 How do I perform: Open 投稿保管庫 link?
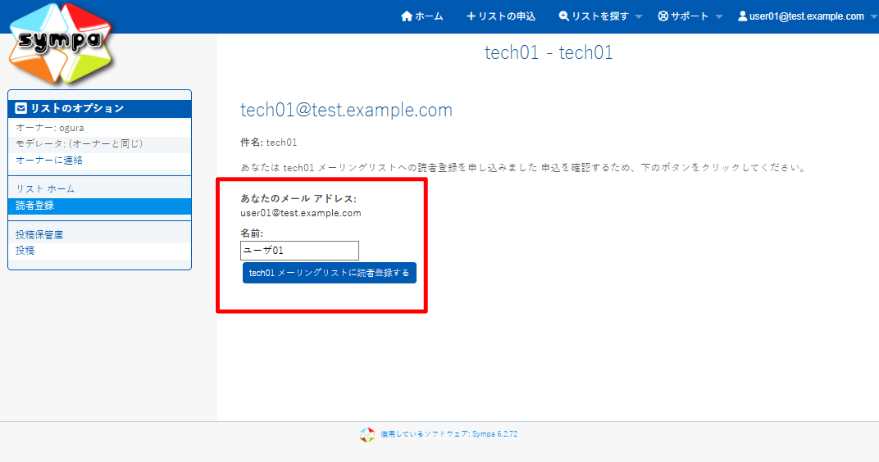[39, 235]
